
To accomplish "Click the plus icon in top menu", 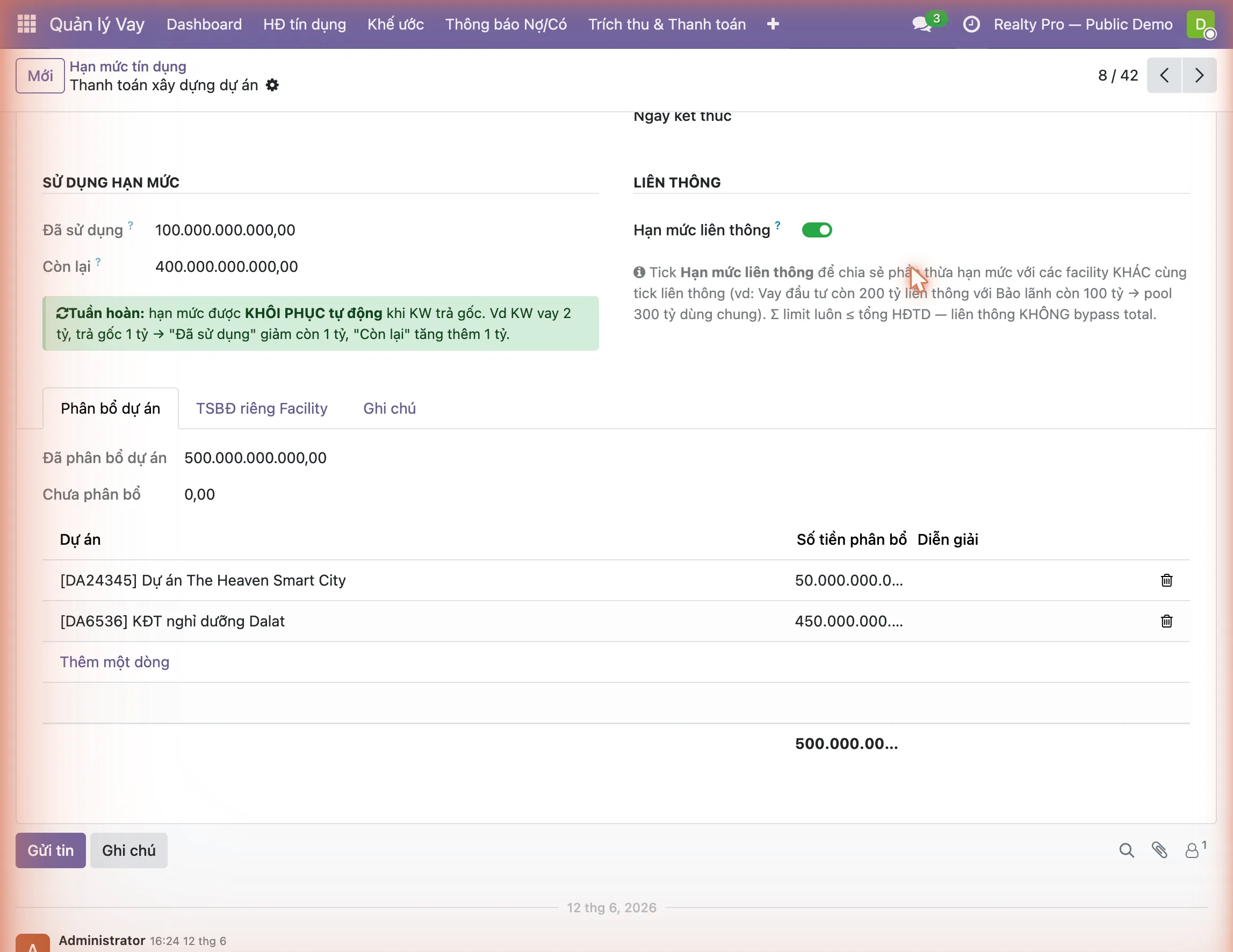I will (x=773, y=24).
